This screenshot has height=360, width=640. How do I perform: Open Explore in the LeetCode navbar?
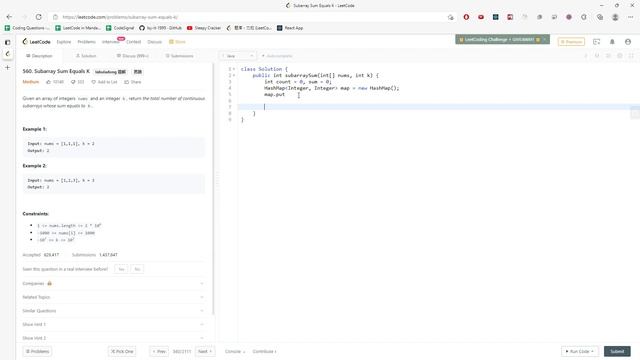[64, 42]
